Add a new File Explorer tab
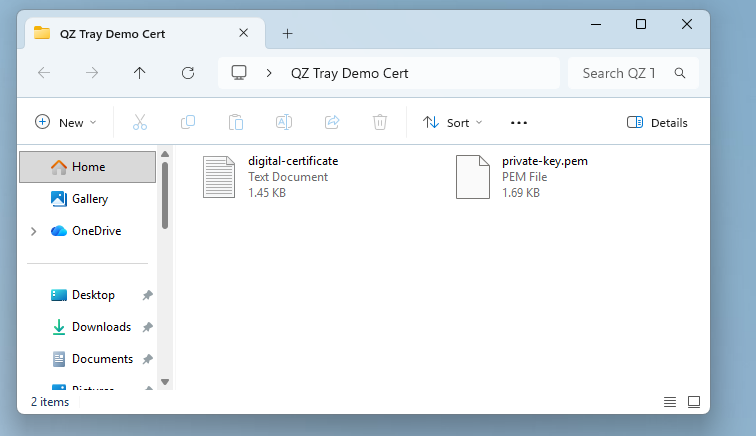The height and width of the screenshot is (436, 756). (287, 33)
